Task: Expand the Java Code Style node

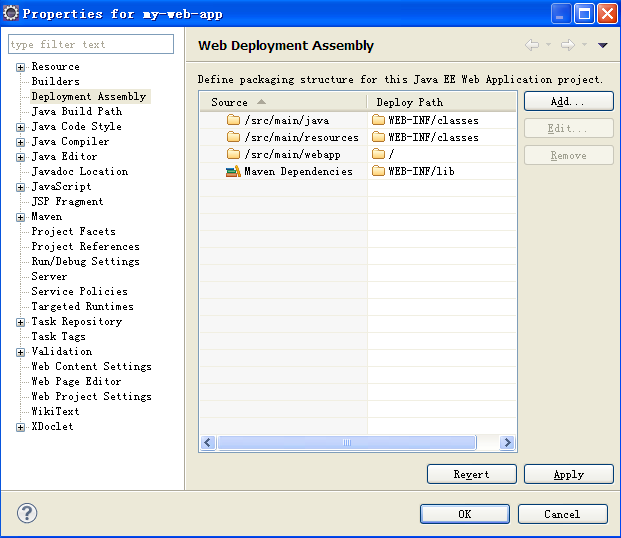Action: [20, 127]
